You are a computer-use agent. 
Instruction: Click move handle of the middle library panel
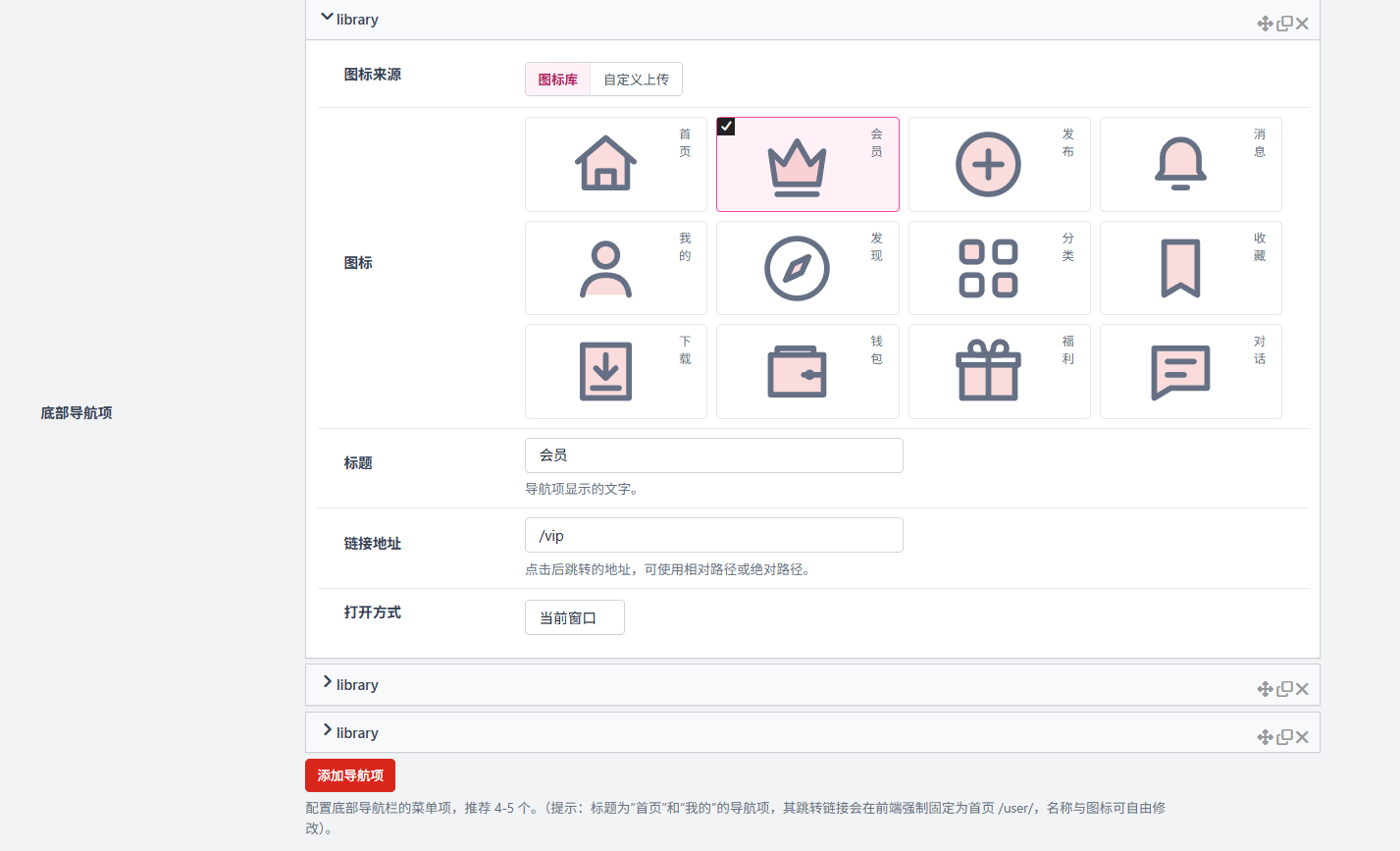1266,689
